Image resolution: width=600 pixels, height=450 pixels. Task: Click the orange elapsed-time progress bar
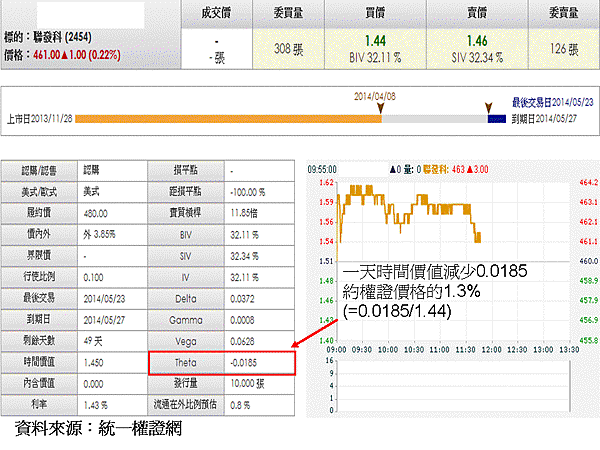click(x=228, y=119)
